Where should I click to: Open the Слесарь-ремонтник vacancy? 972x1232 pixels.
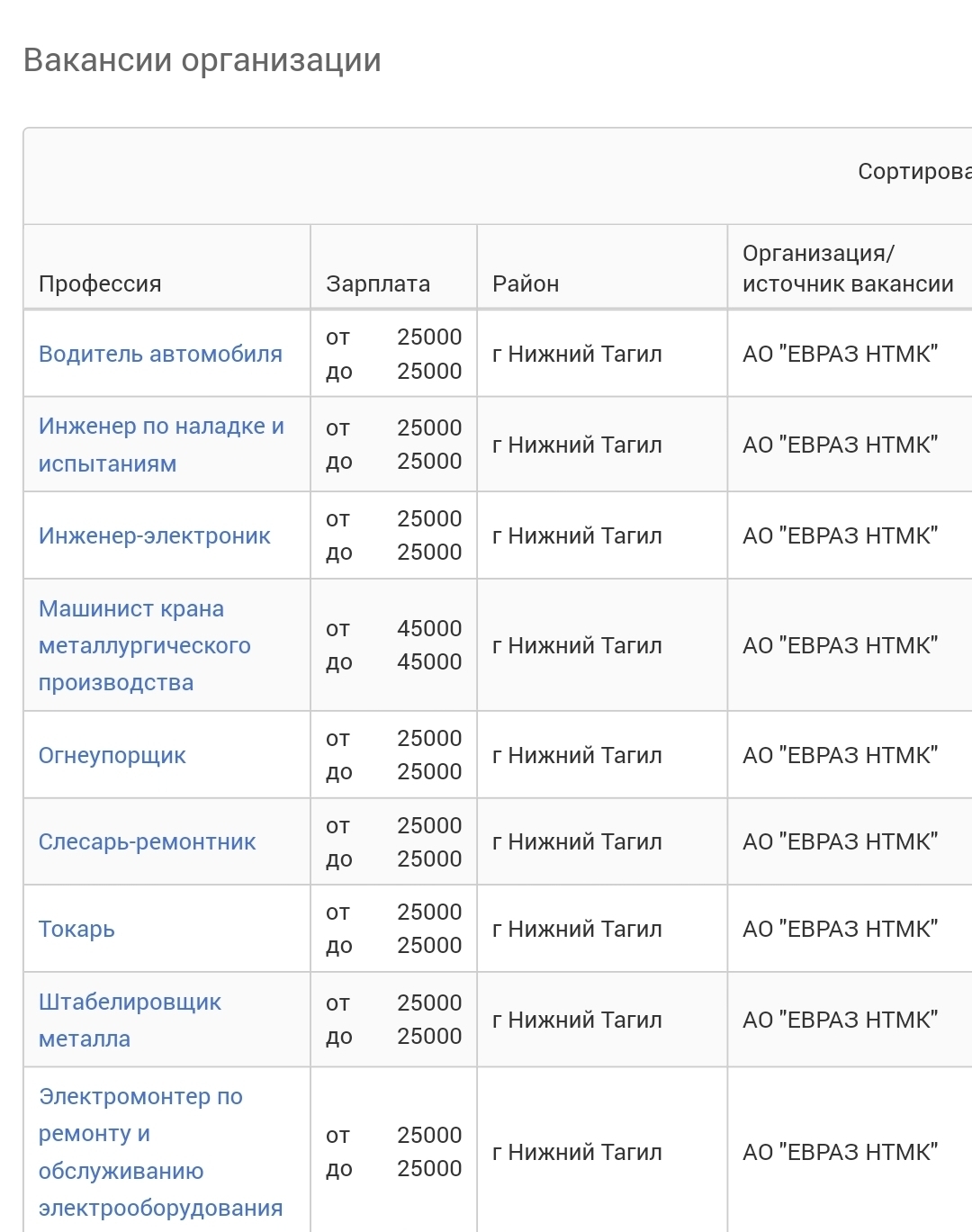pos(147,842)
